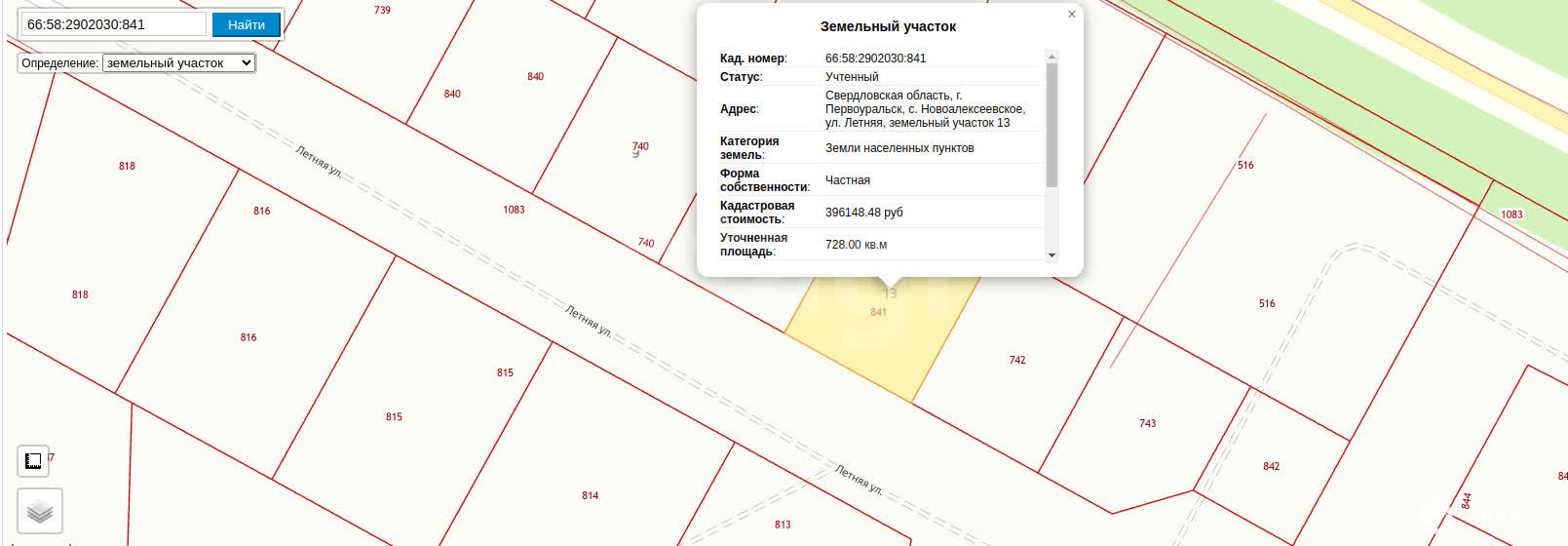Click the 1083 label on Летняя street

pyautogui.click(x=514, y=210)
